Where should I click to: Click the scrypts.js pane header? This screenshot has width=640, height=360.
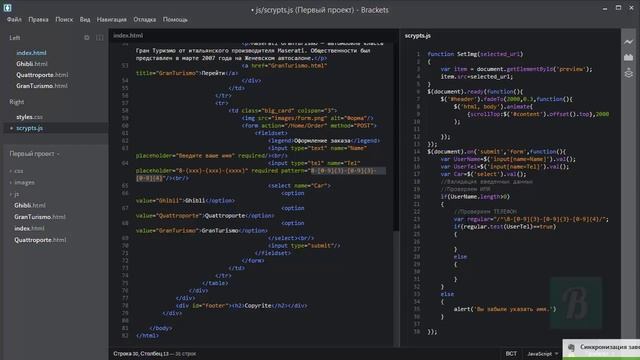418,36
